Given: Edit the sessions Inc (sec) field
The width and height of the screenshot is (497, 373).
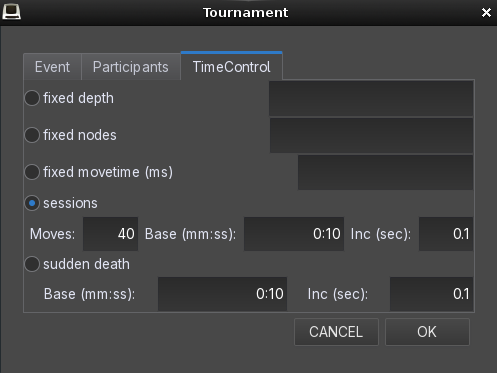Looking at the screenshot, I should coord(446,234).
